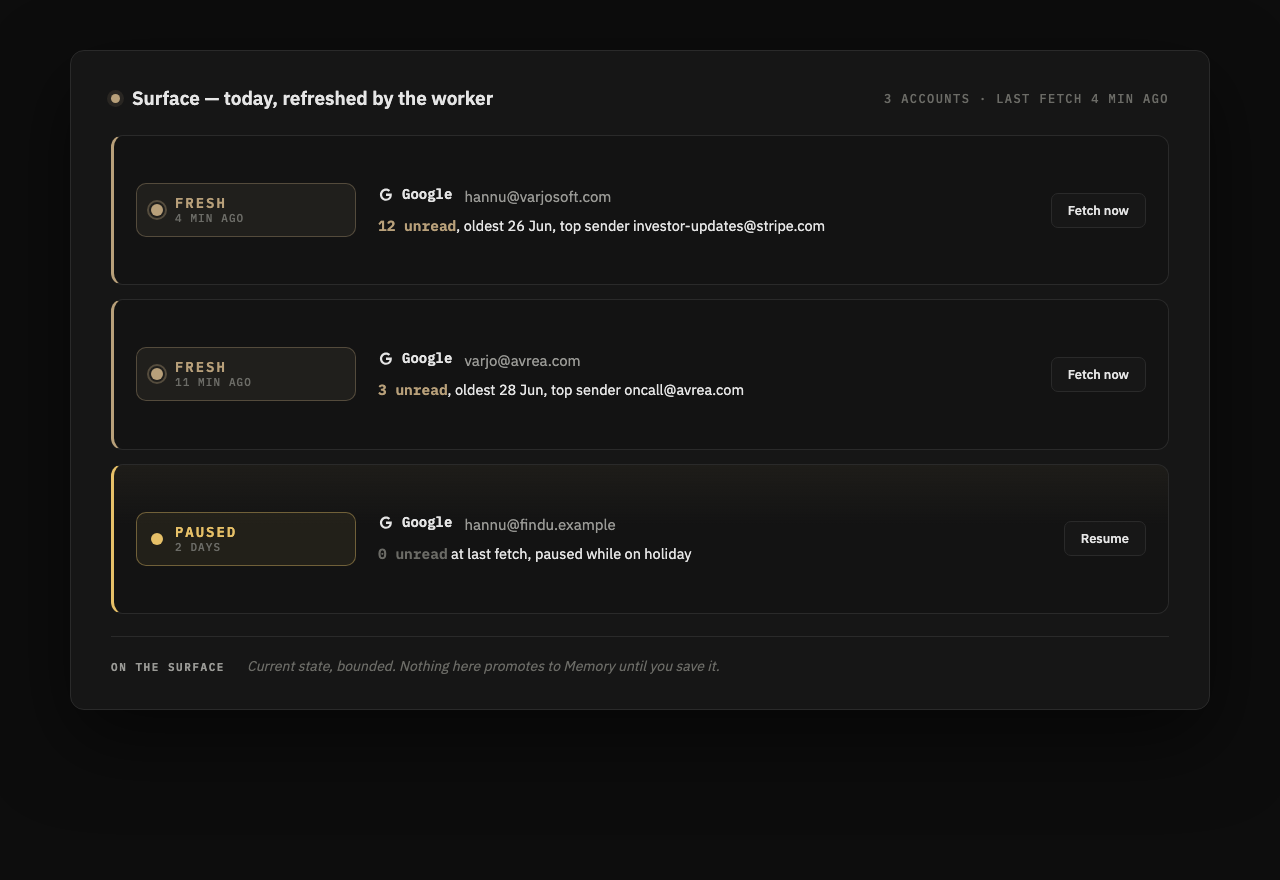Click sender investor-updates@stripe.com

pos(729,226)
